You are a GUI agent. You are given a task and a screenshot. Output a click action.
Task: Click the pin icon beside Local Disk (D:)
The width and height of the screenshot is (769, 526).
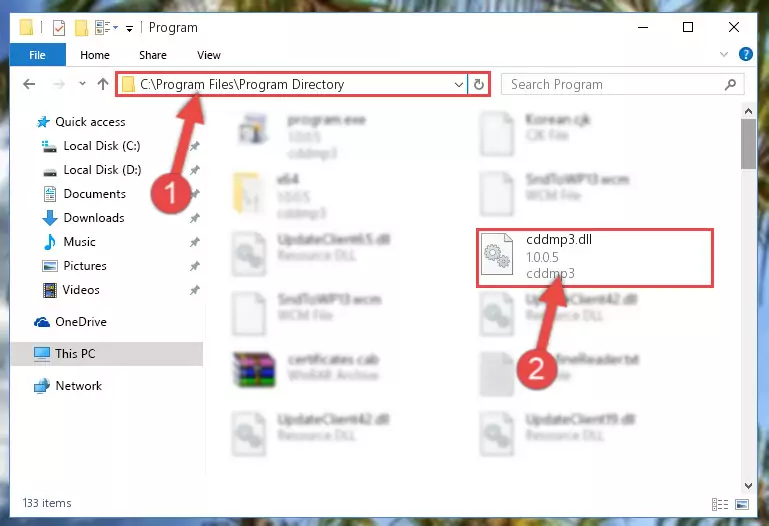pyautogui.click(x=195, y=170)
